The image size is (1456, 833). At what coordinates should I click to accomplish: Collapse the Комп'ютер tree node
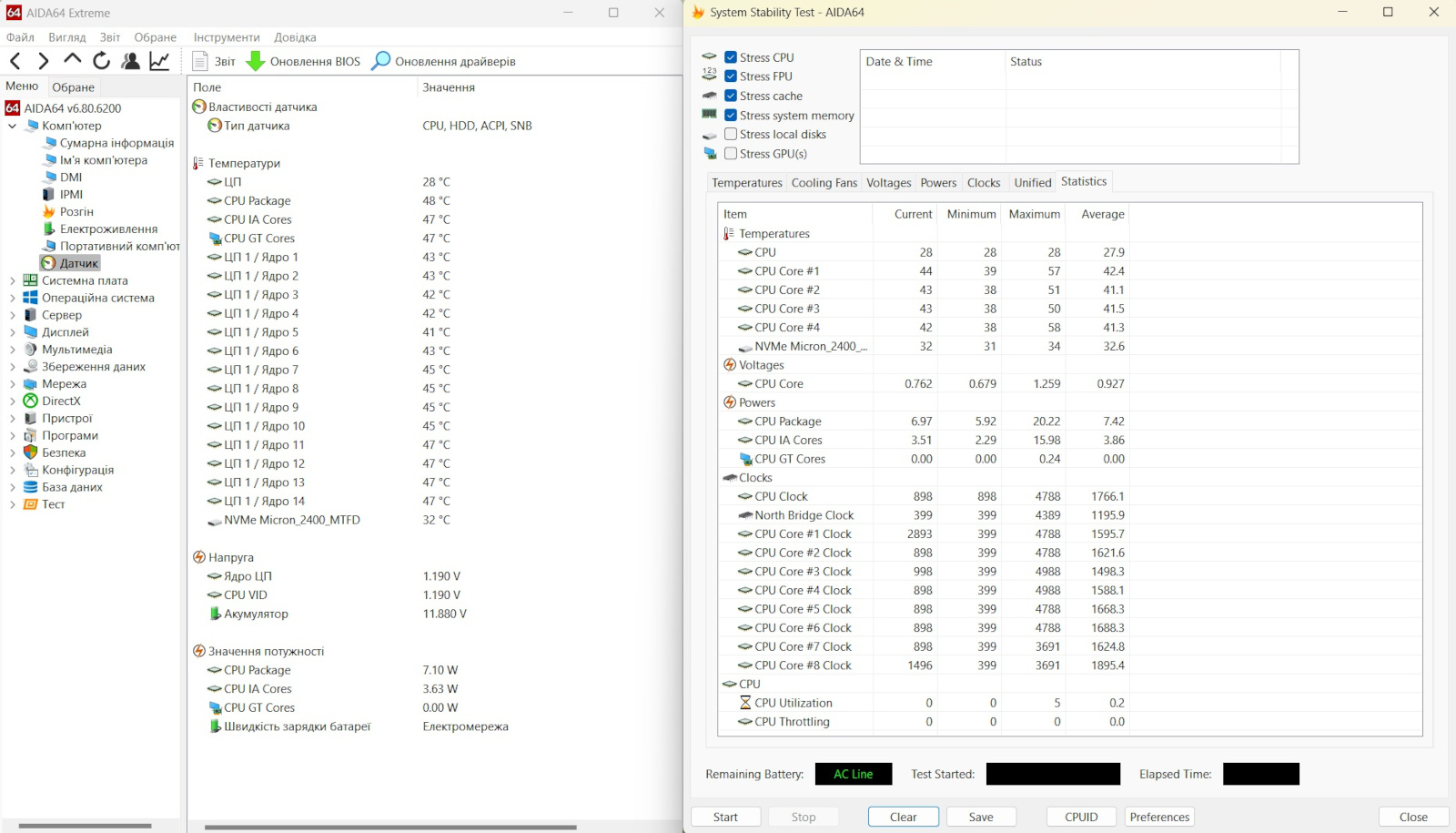point(12,126)
